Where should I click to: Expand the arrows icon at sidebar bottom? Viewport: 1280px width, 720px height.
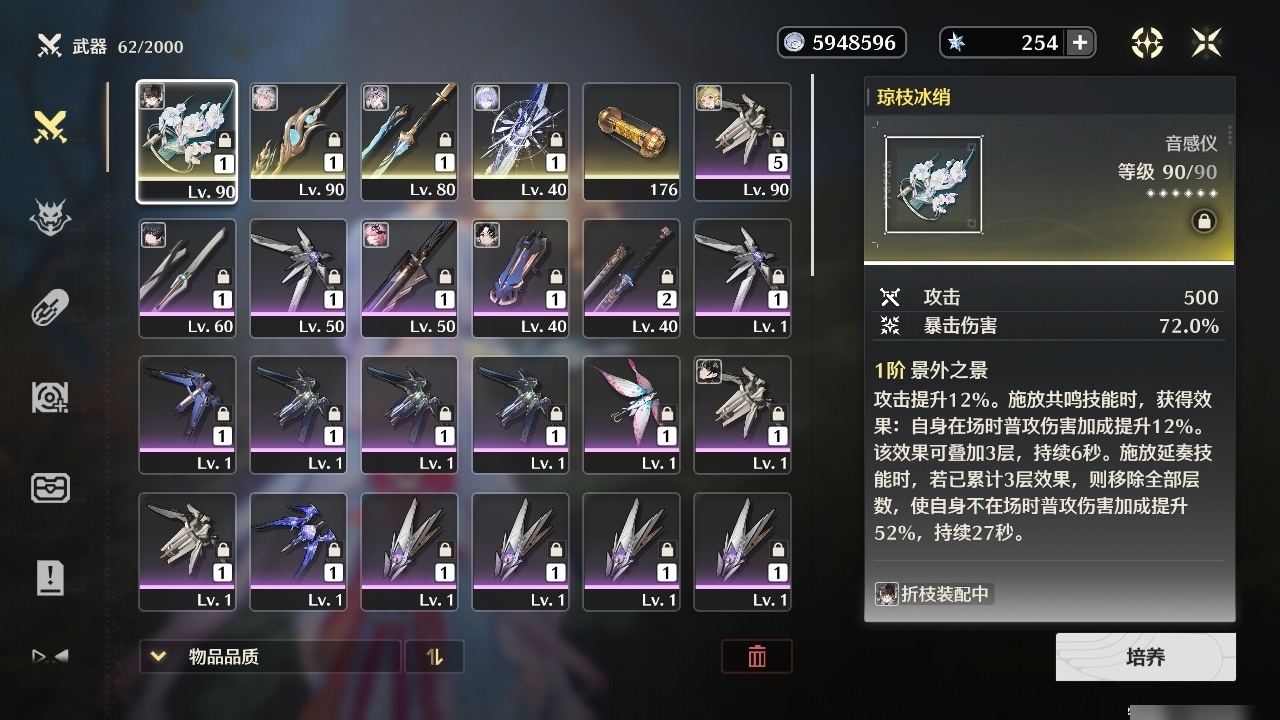50,657
